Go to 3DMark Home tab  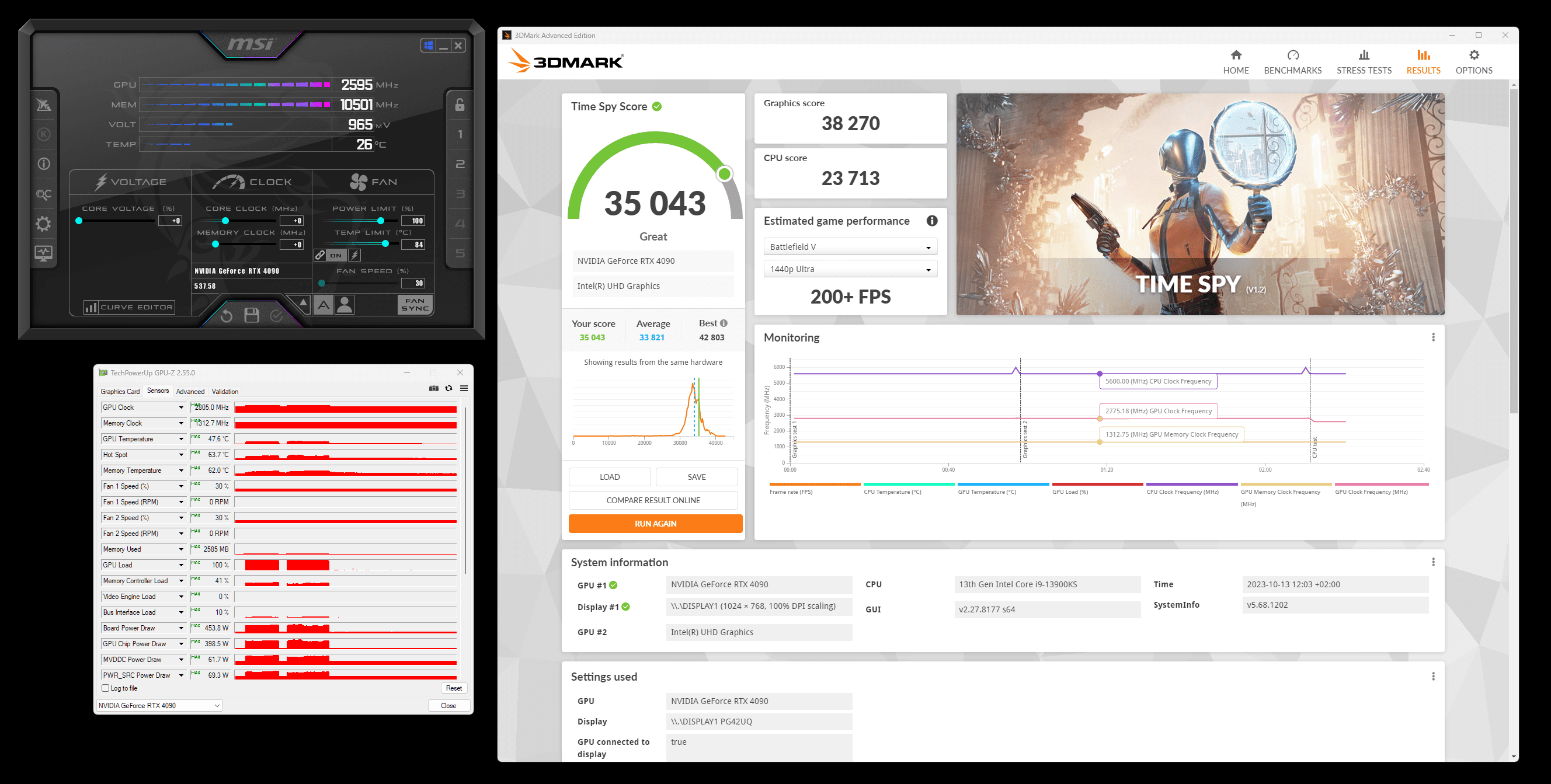tap(1236, 62)
